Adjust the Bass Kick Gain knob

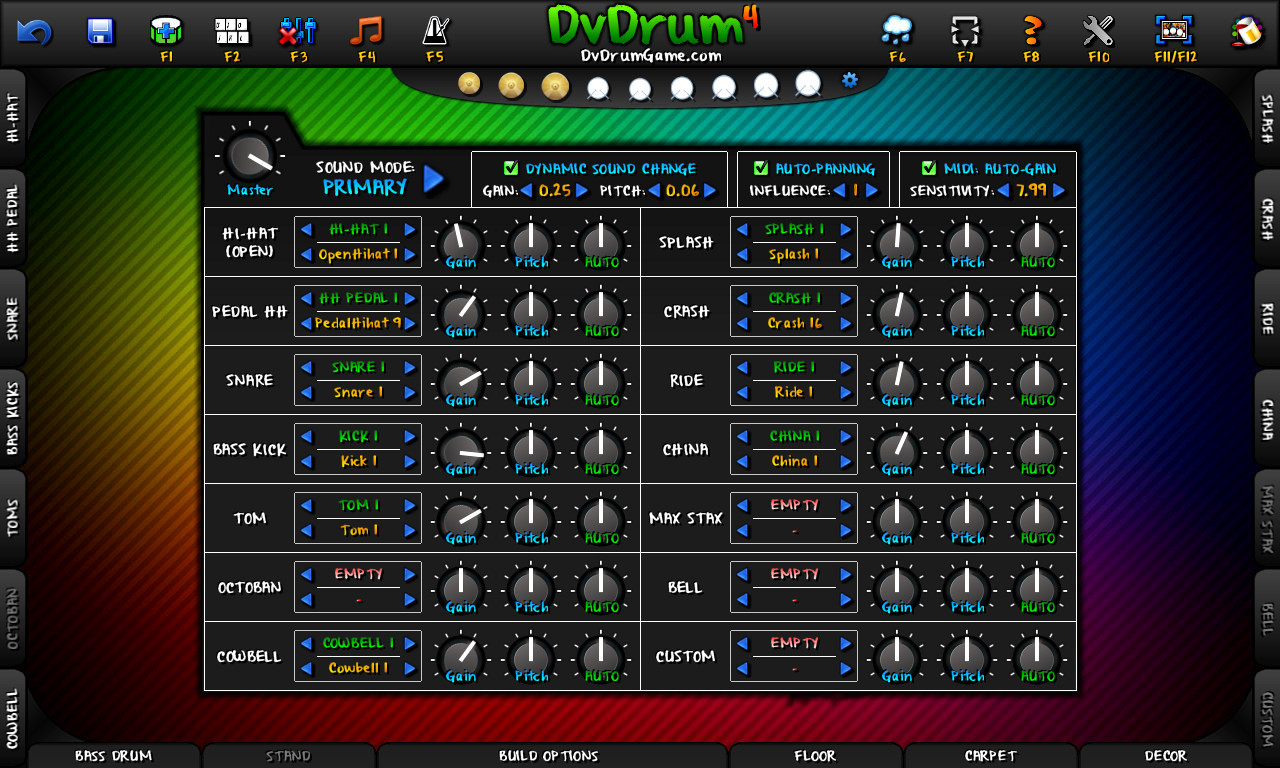click(x=461, y=450)
